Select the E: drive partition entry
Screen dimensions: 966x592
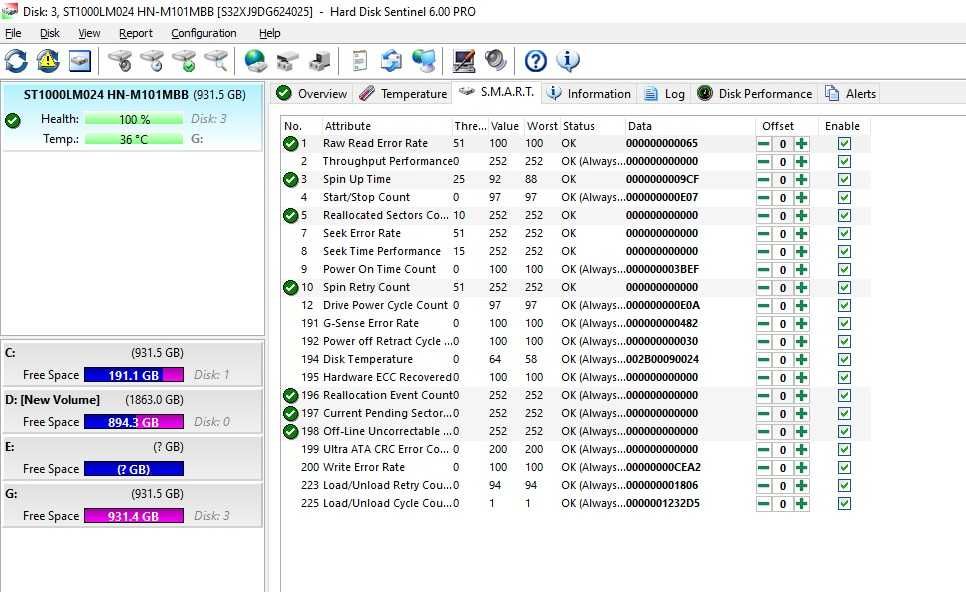tap(132, 458)
